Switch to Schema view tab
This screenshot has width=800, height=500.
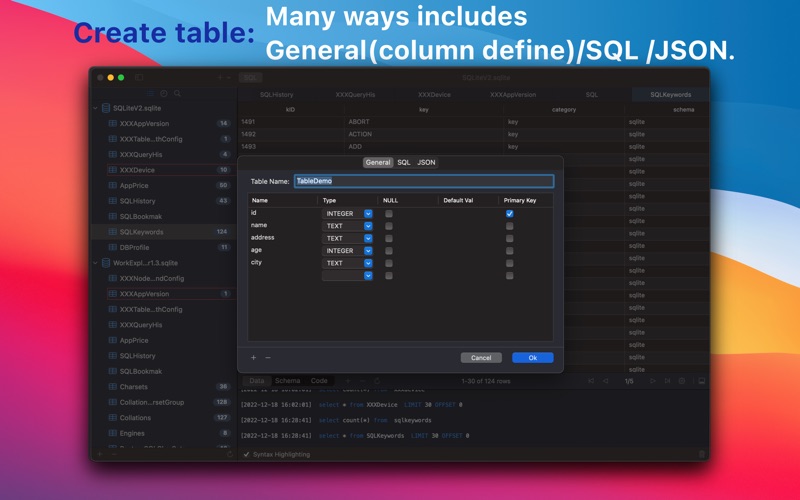(x=287, y=381)
